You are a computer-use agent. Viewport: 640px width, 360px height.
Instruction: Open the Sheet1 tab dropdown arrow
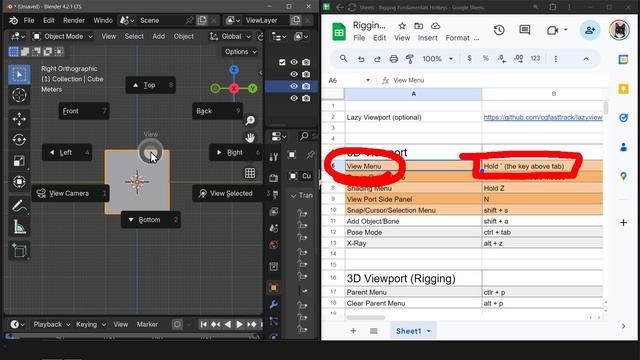tap(429, 331)
